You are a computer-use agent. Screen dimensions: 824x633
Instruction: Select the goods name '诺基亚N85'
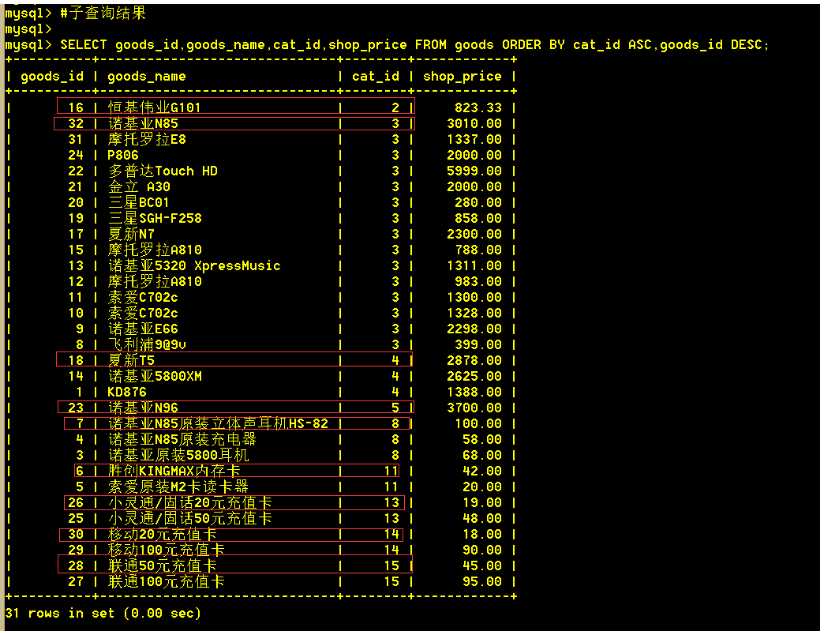pos(143,123)
